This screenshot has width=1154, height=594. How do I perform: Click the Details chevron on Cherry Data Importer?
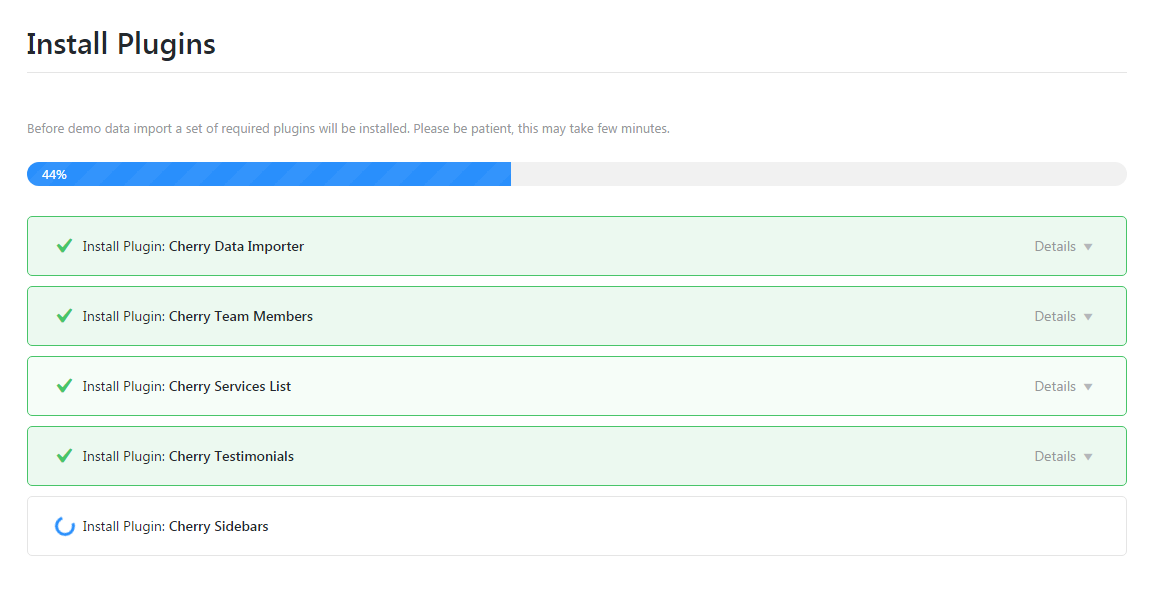point(1087,245)
